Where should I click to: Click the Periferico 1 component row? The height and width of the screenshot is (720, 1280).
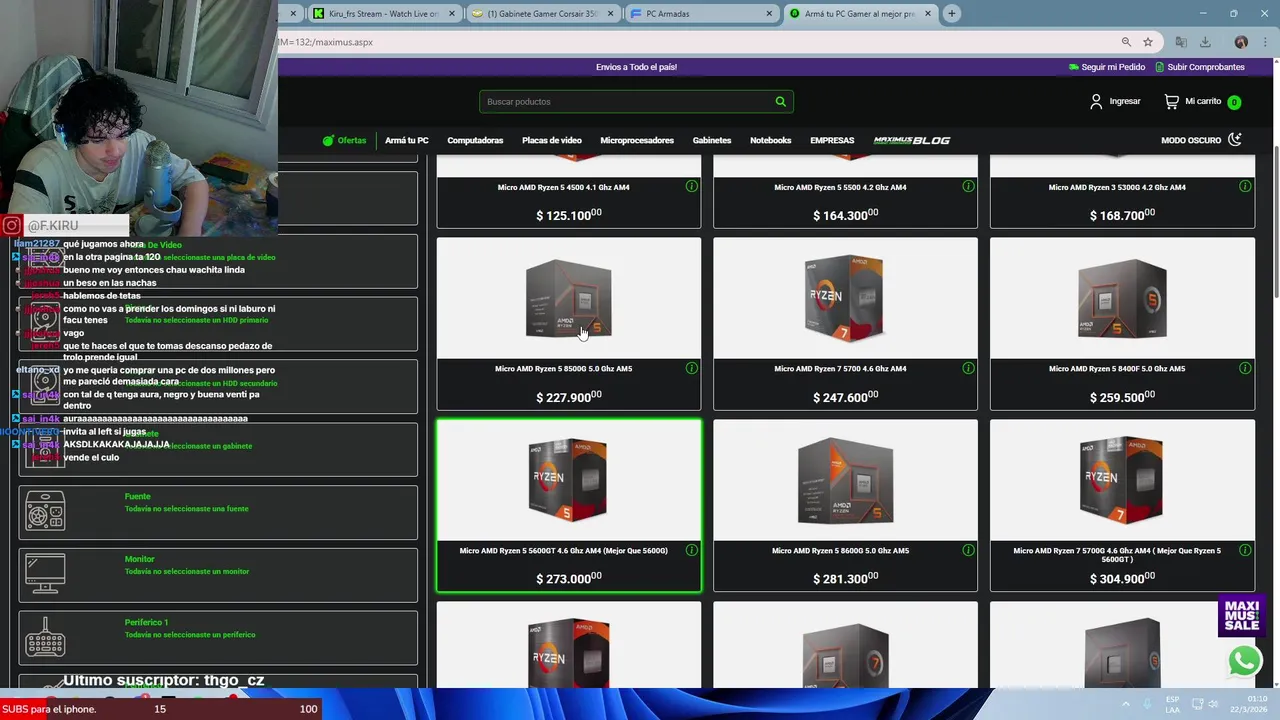point(218,638)
